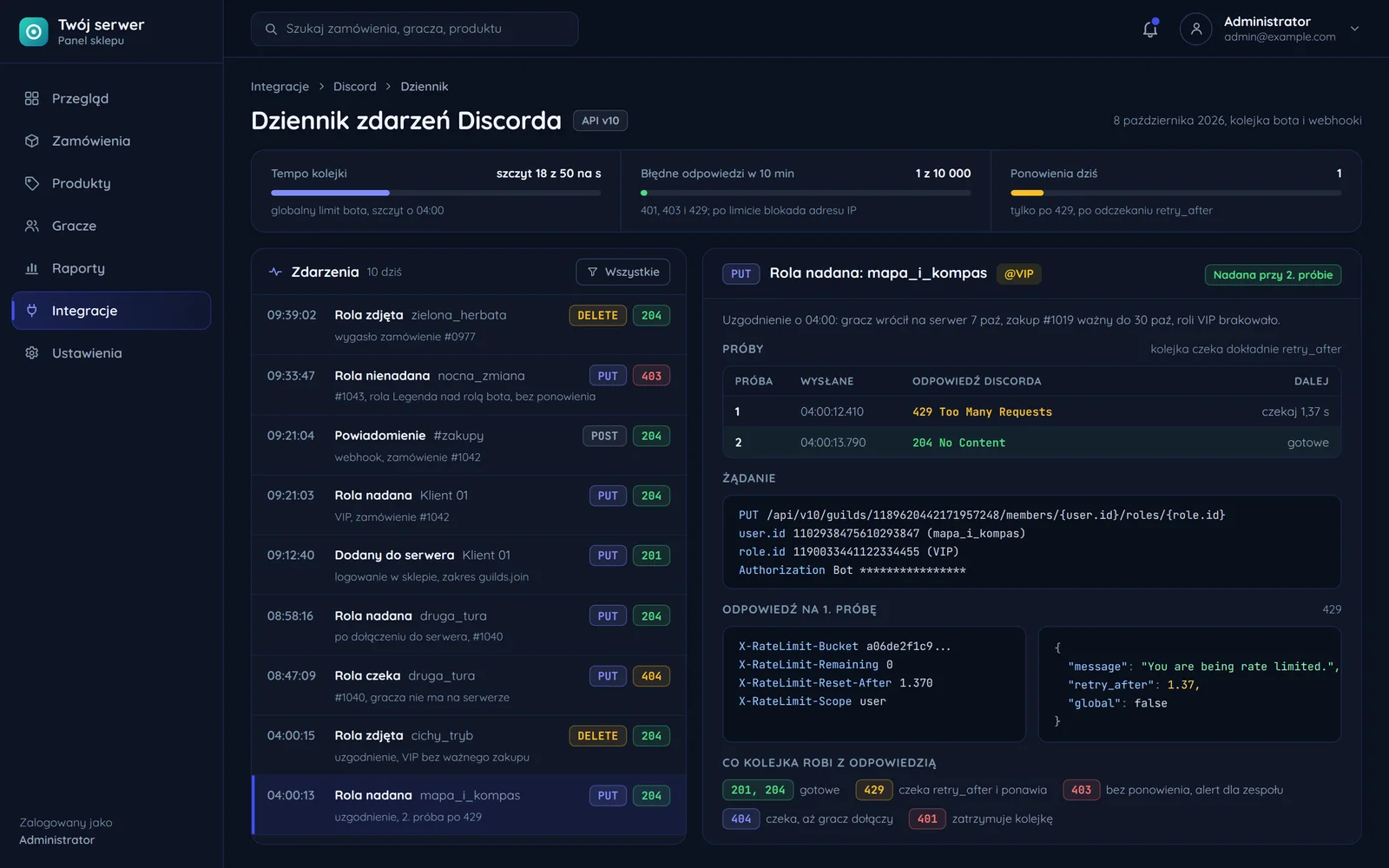Go to Zamówienia in the sidebar
This screenshot has width=1389, height=868.
[x=111, y=141]
